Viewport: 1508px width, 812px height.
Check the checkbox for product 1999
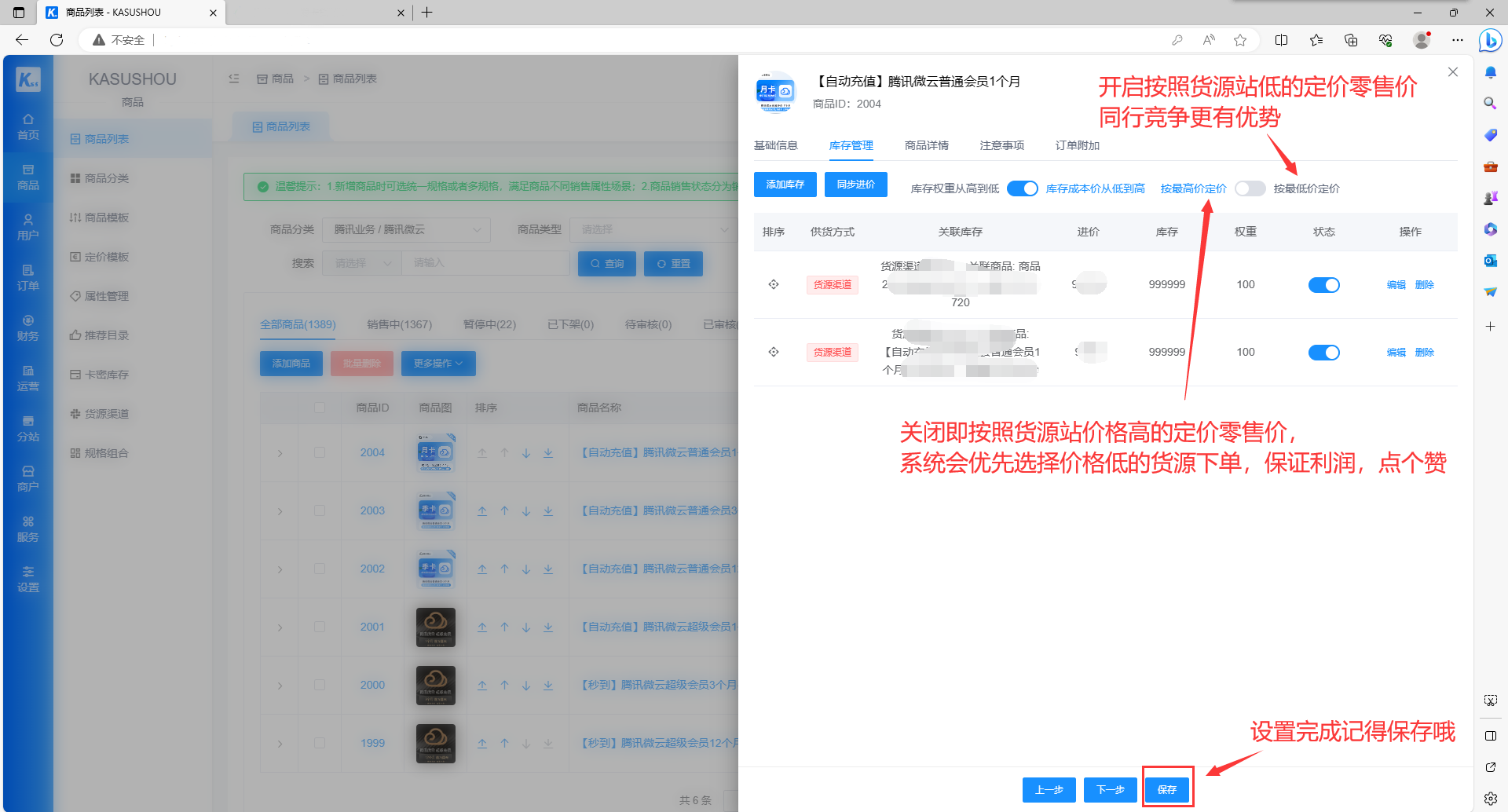[x=320, y=743]
